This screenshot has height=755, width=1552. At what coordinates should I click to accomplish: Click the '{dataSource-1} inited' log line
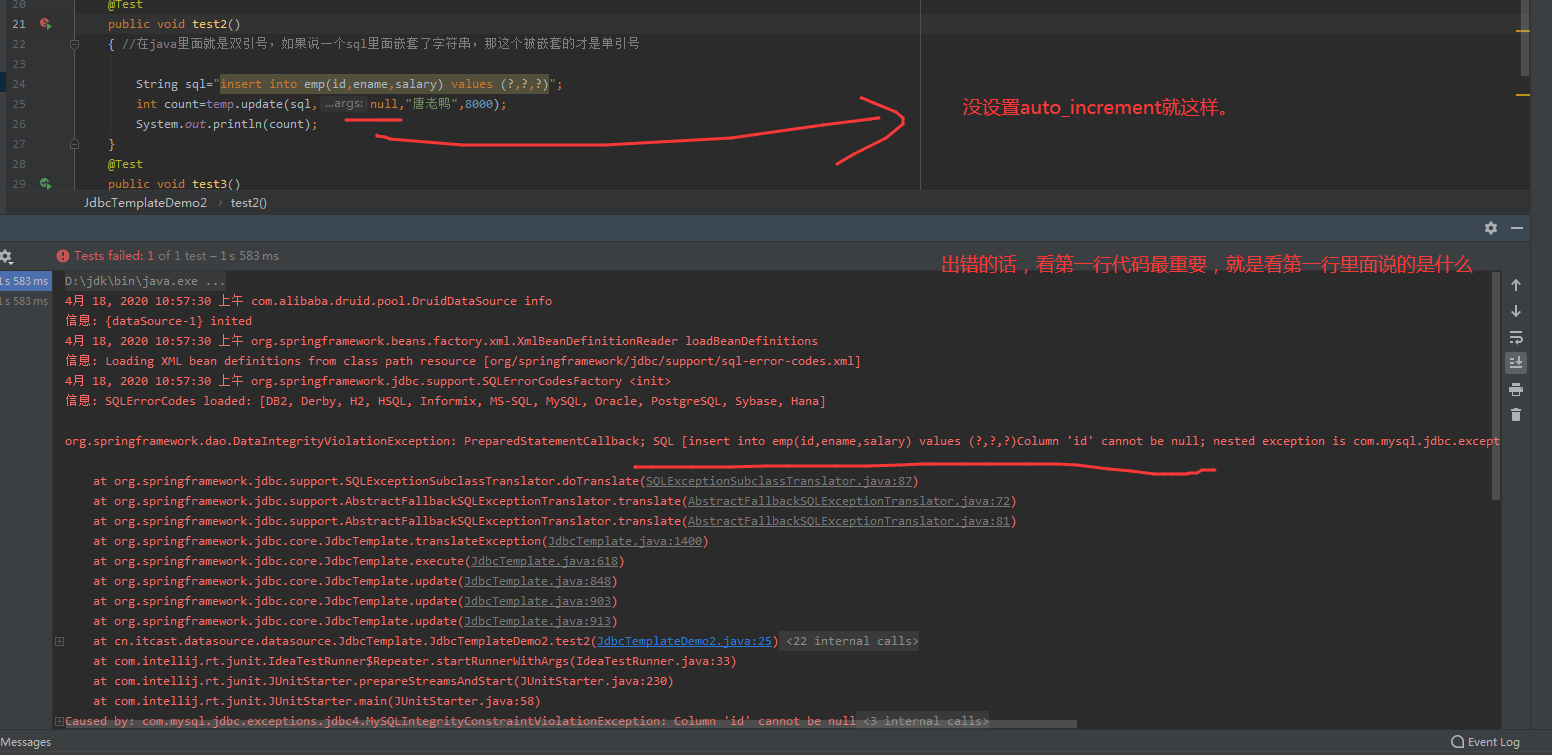158,321
